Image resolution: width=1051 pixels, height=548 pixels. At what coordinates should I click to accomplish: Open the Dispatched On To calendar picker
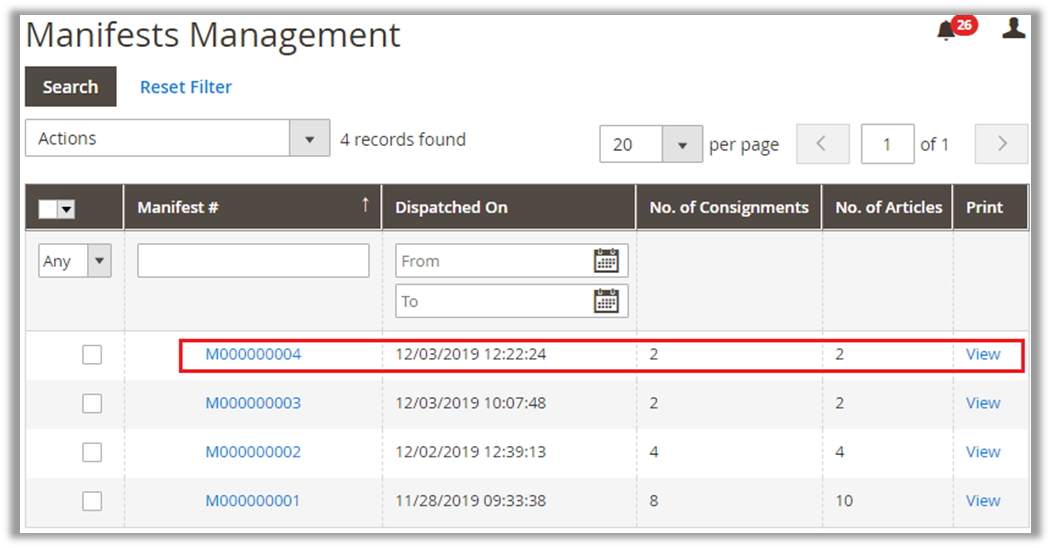[x=606, y=301]
